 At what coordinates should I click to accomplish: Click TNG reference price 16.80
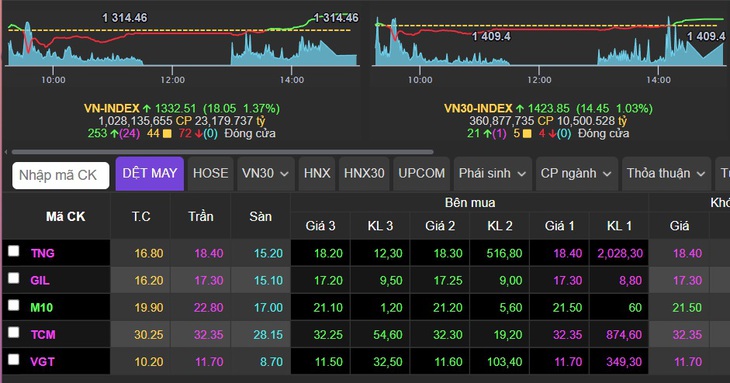(149, 253)
